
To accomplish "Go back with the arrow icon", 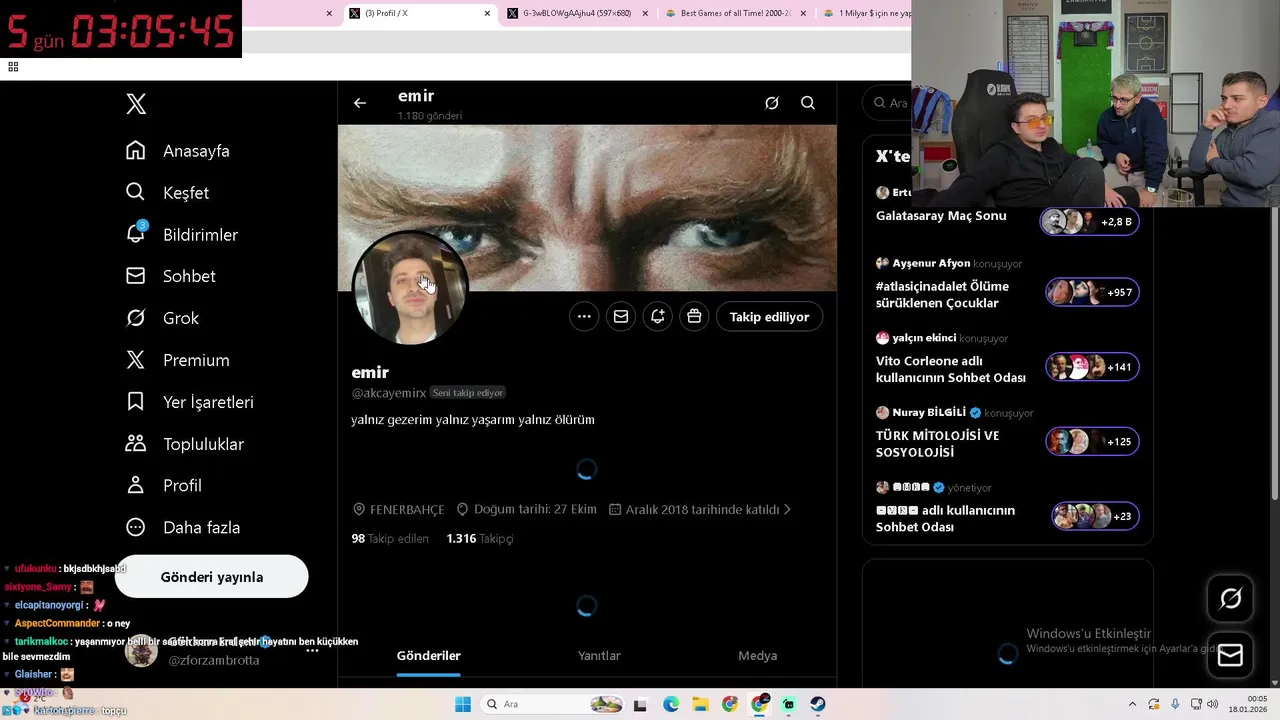I will (x=360, y=103).
